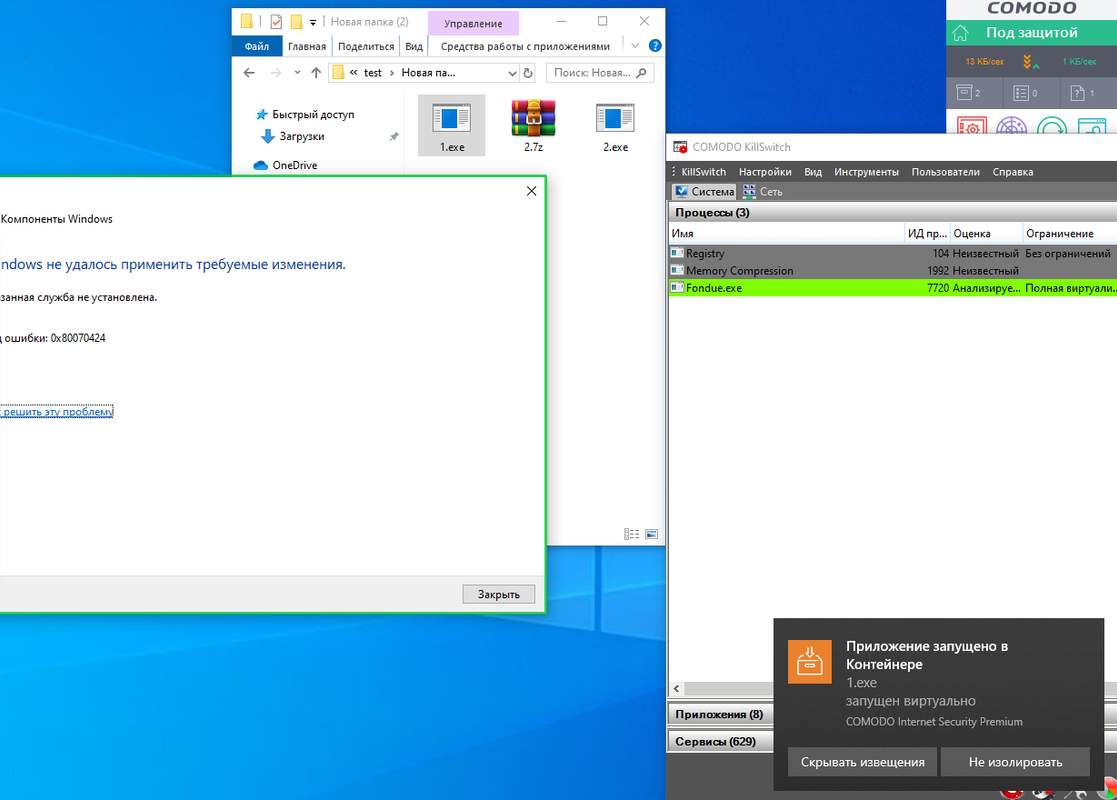
Task: Click the 'решить эту проблему' link
Action: tap(57, 411)
